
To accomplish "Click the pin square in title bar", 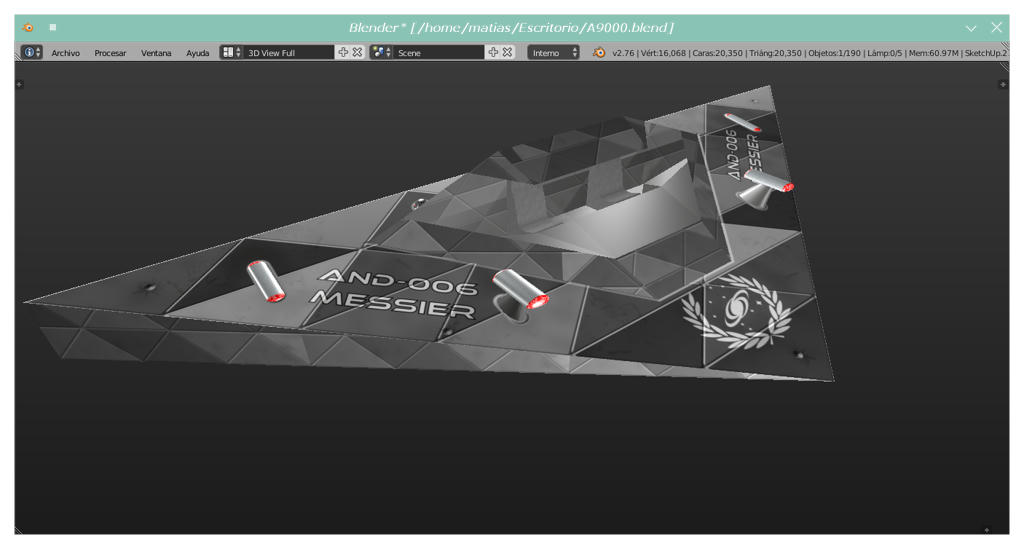I will (x=53, y=27).
